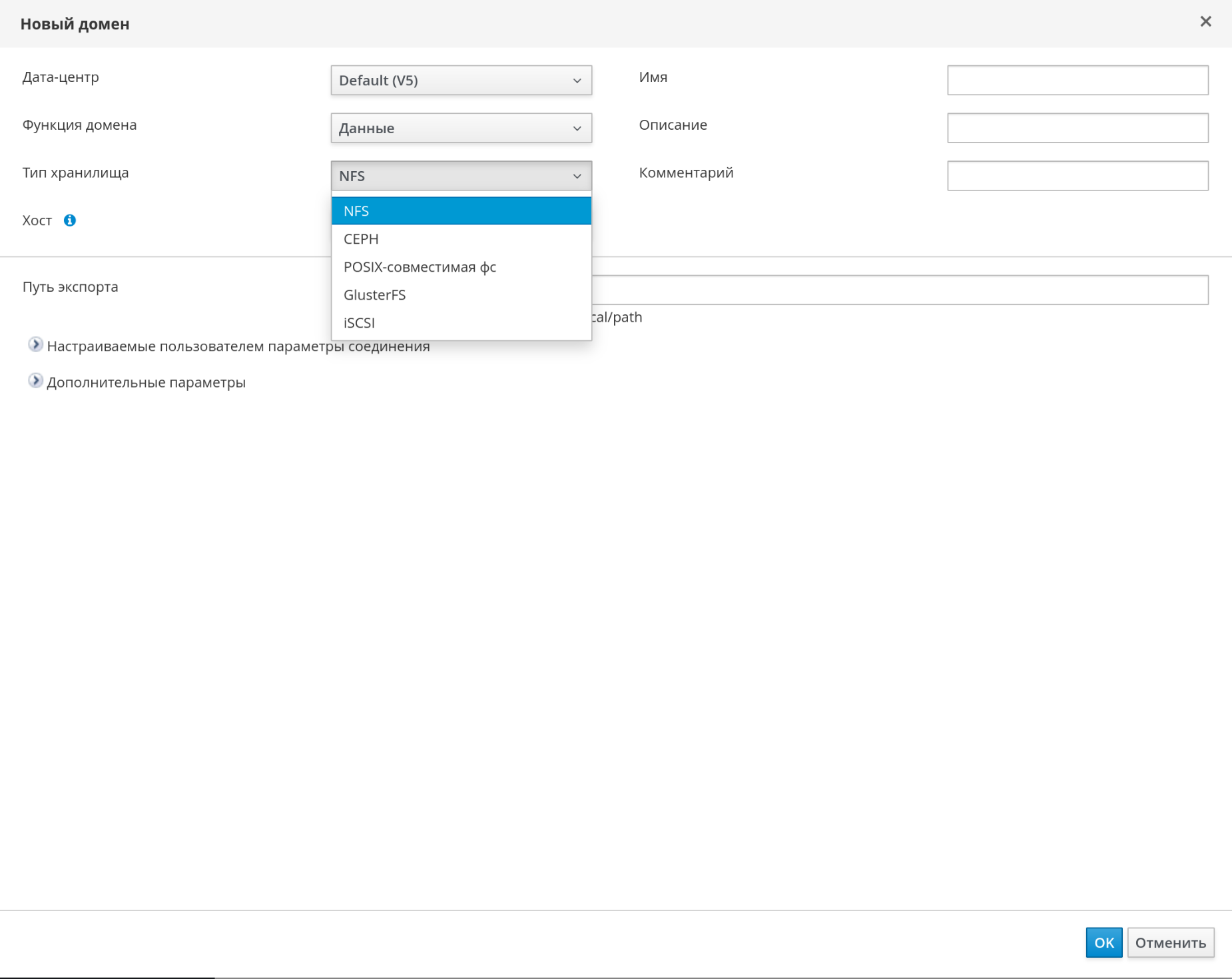The image size is (1232, 979).
Task: Click the Комментарий input field
Action: 1078,176
